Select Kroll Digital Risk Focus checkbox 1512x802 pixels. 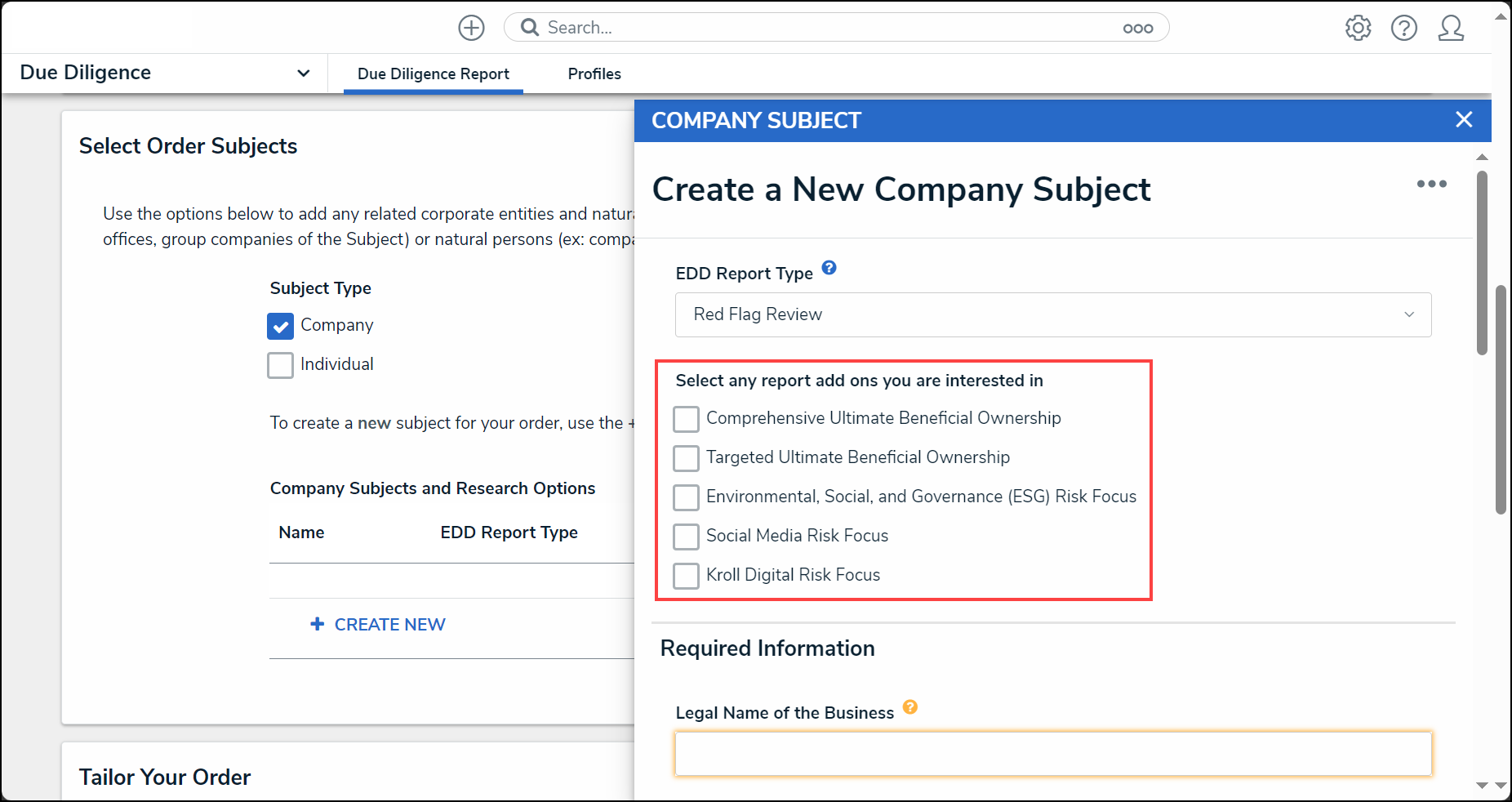(686, 576)
